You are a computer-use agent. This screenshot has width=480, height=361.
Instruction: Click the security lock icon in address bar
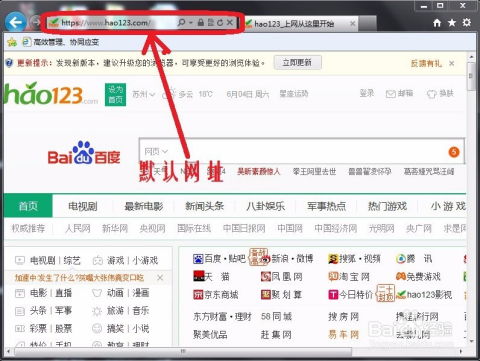[x=201, y=23]
